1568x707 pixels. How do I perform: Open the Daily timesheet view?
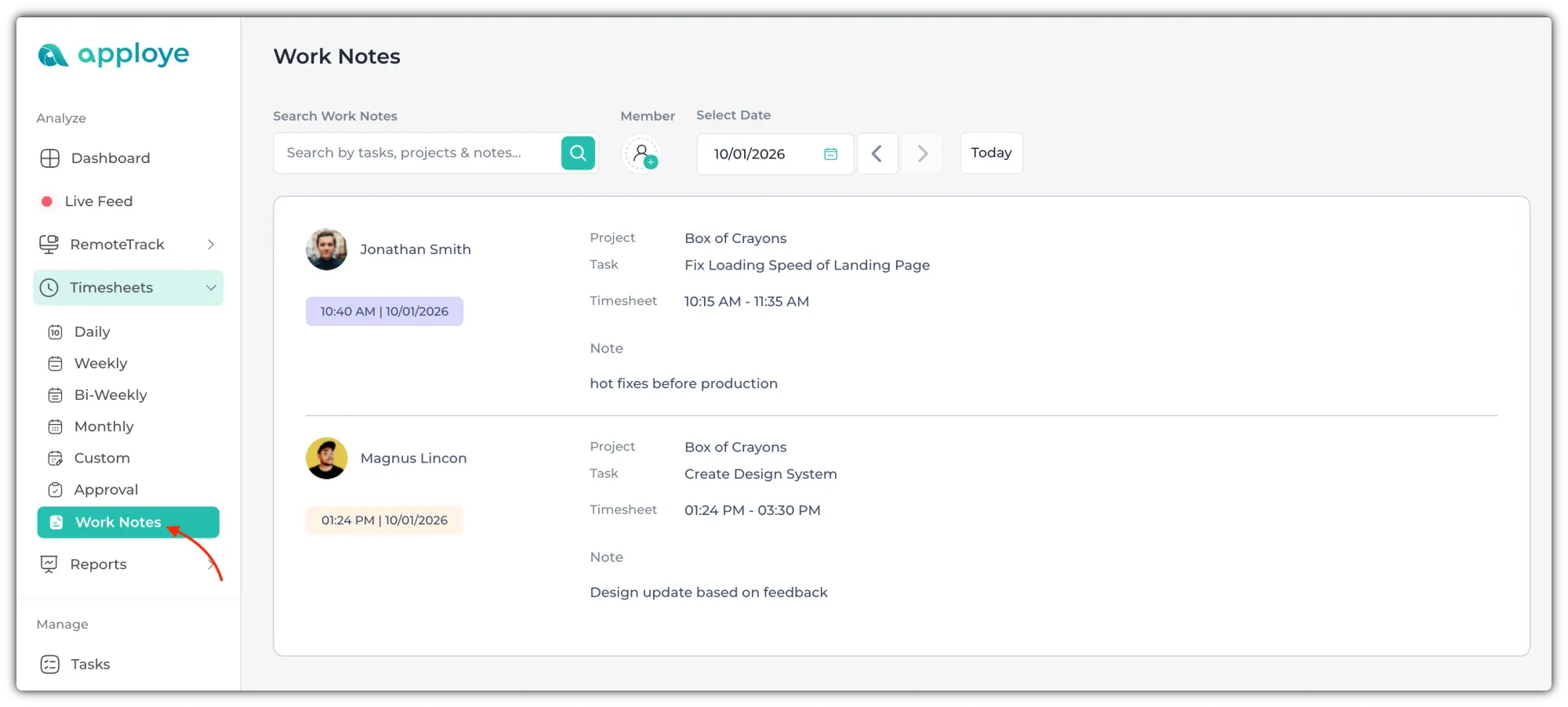point(92,332)
